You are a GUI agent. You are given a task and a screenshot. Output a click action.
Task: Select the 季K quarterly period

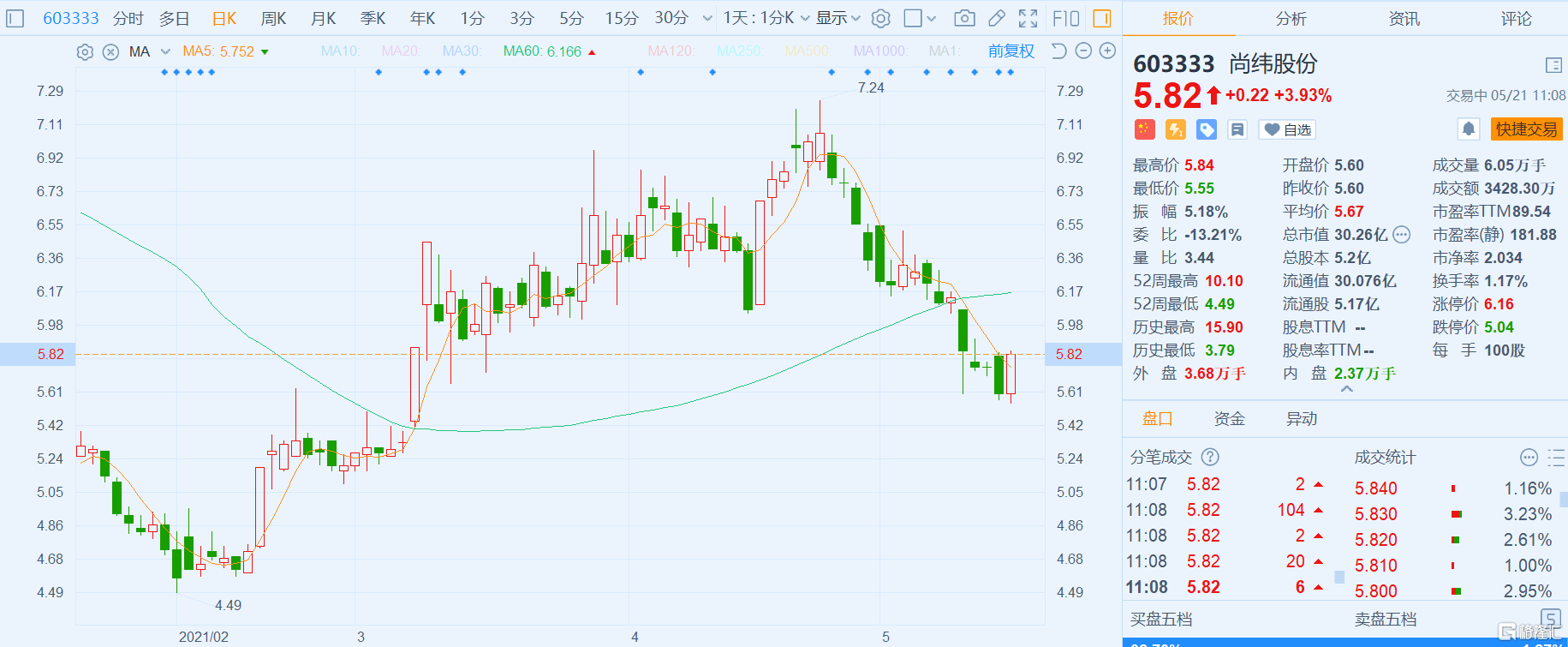pos(373,18)
